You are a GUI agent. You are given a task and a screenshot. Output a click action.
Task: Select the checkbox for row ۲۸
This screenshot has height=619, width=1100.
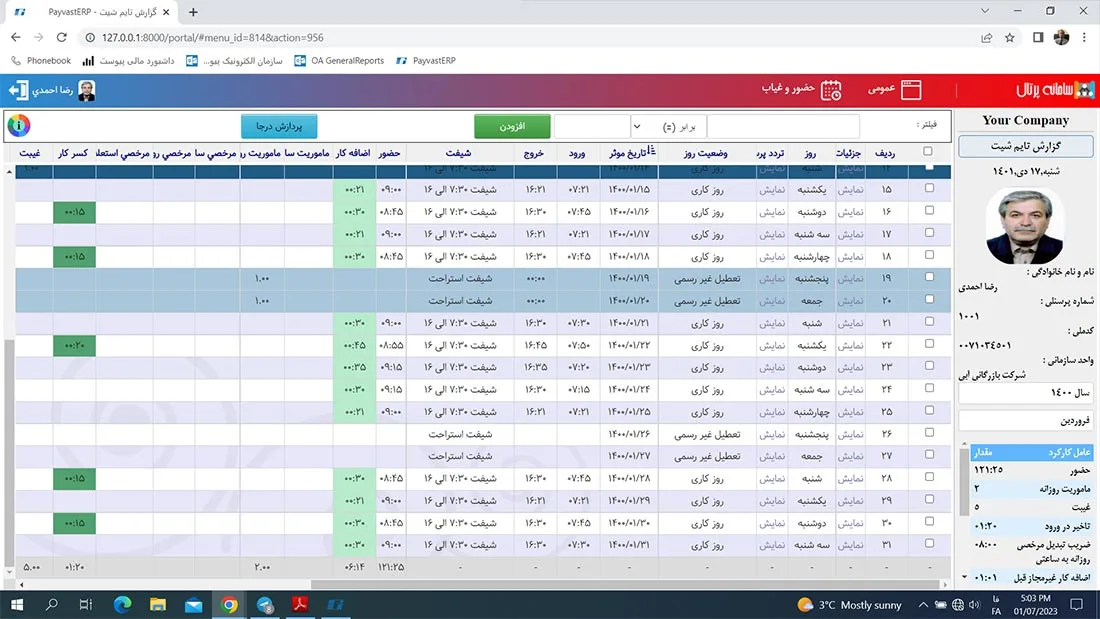(929, 478)
